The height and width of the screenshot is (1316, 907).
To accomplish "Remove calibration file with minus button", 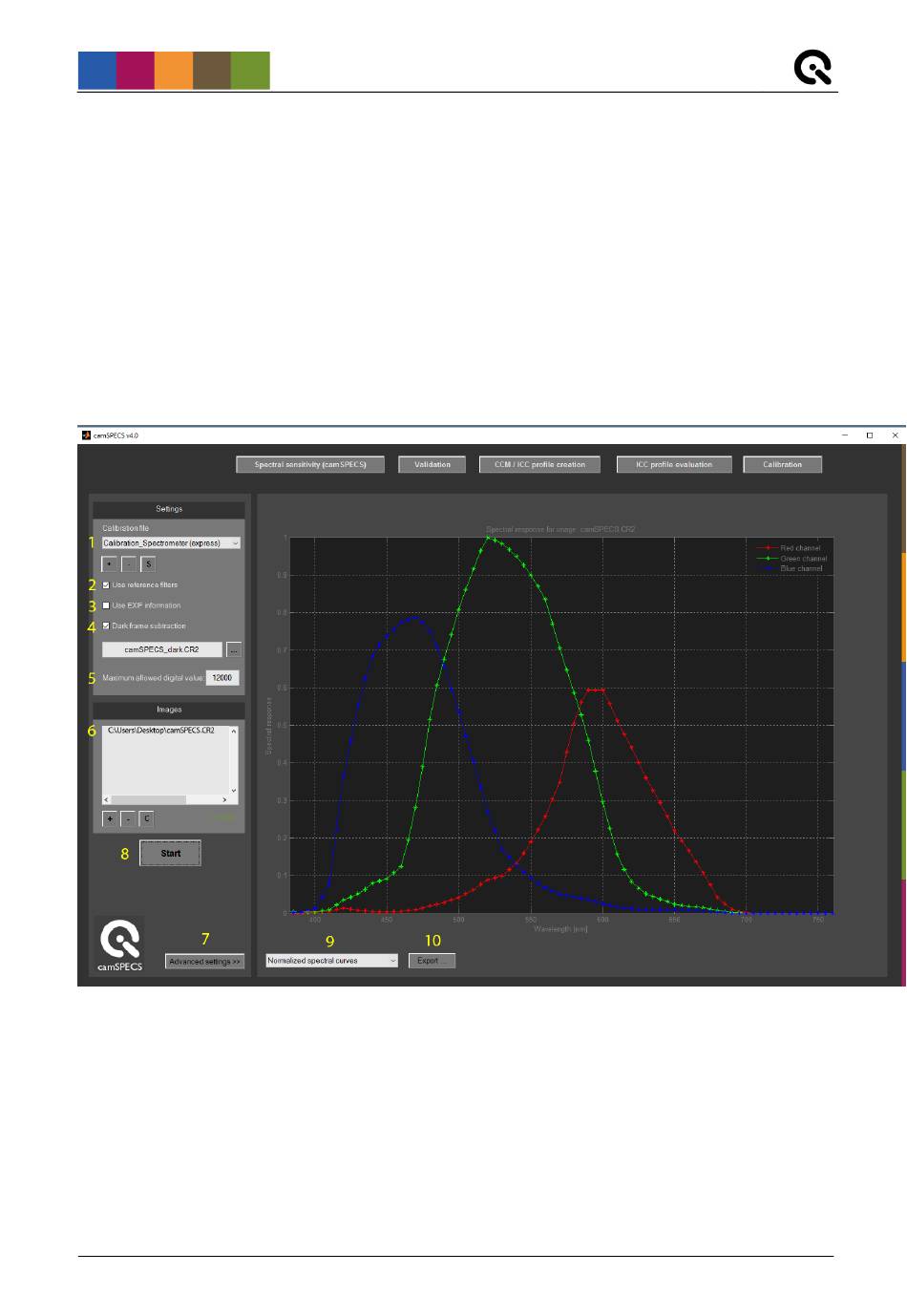I will click(x=129, y=564).
